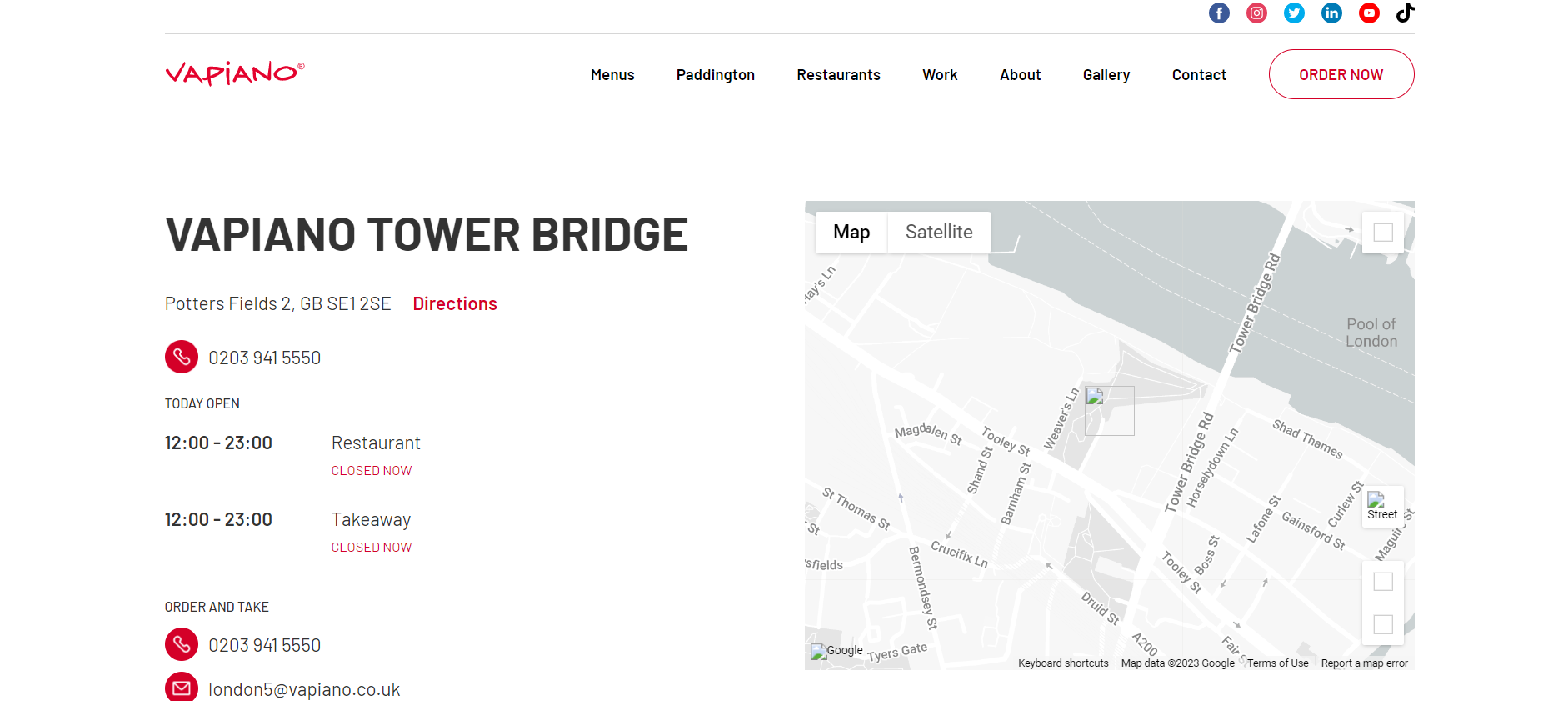Click CLOSED NOW under Takeaway
The width and height of the screenshot is (1568, 701).
[x=372, y=548]
